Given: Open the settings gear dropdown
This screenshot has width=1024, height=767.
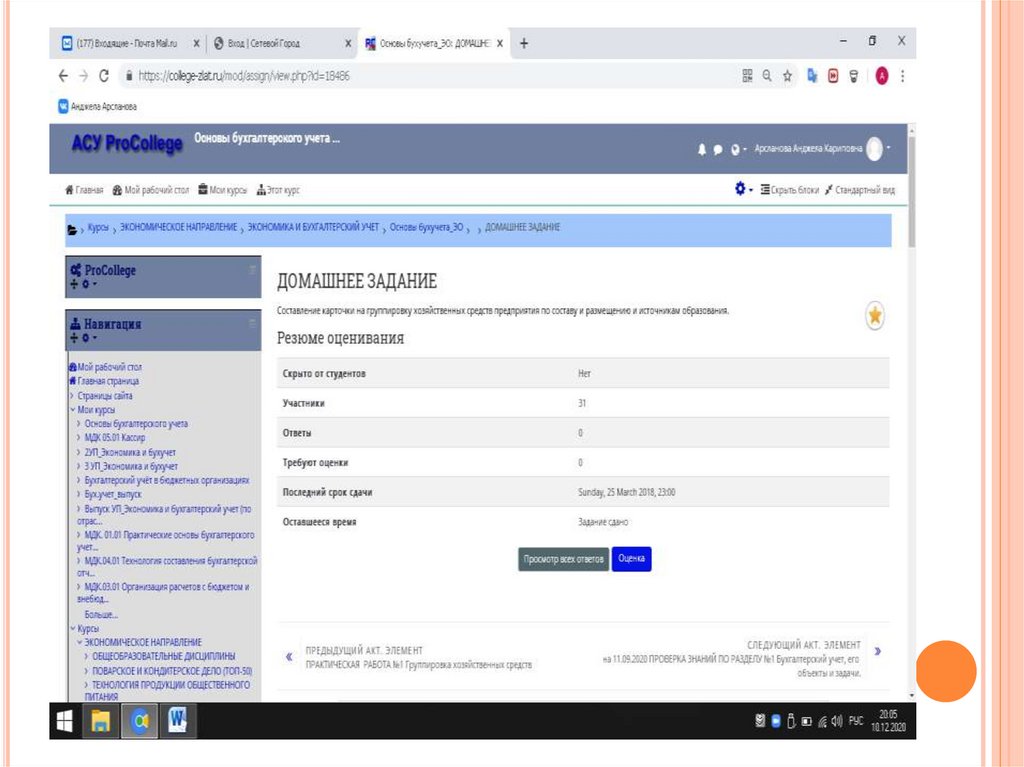Looking at the screenshot, I should (x=744, y=189).
